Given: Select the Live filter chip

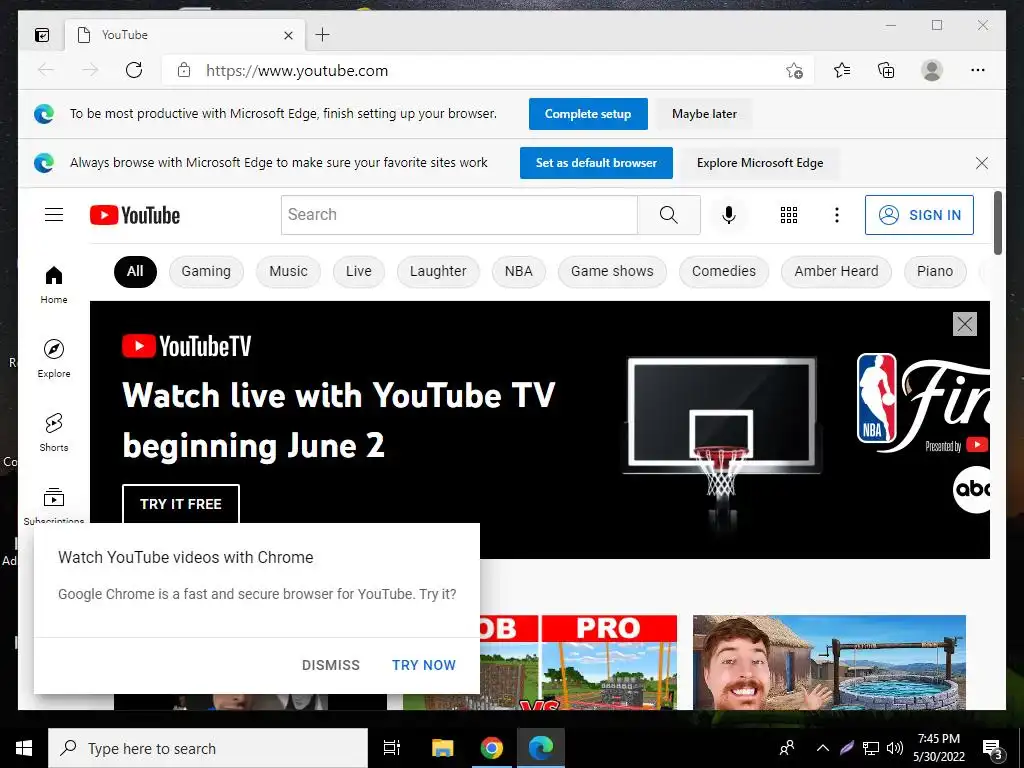Looking at the screenshot, I should (359, 272).
